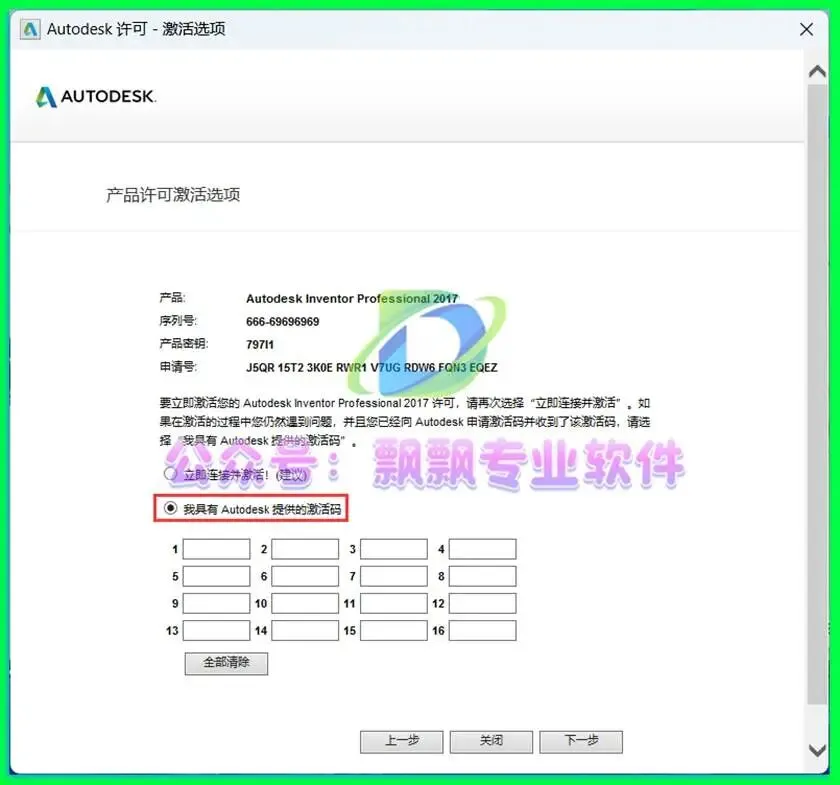840x785 pixels.
Task: Click the Autodesk icon in the title bar
Action: [30, 29]
